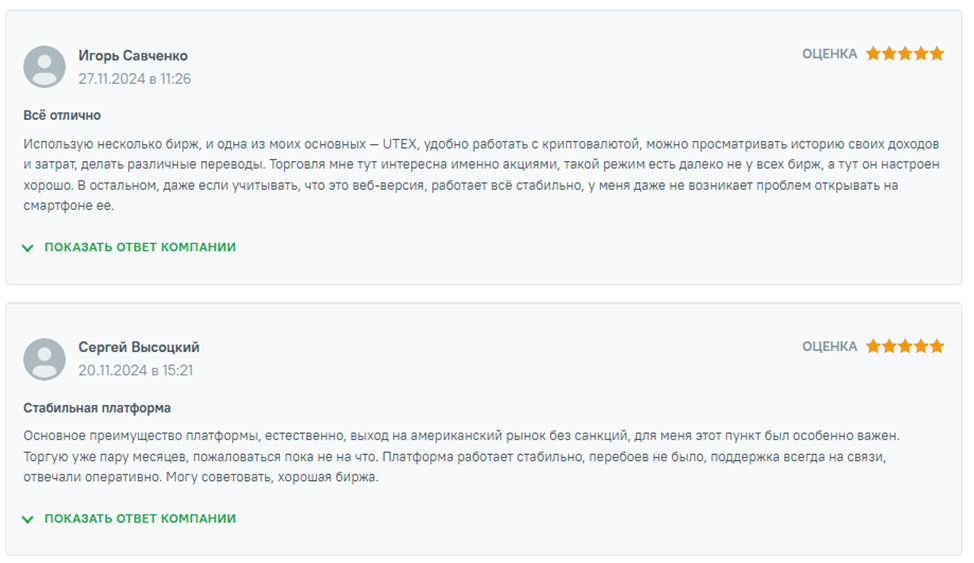
Task: Open reviewer name Сергей Высоцкий
Action: [139, 348]
